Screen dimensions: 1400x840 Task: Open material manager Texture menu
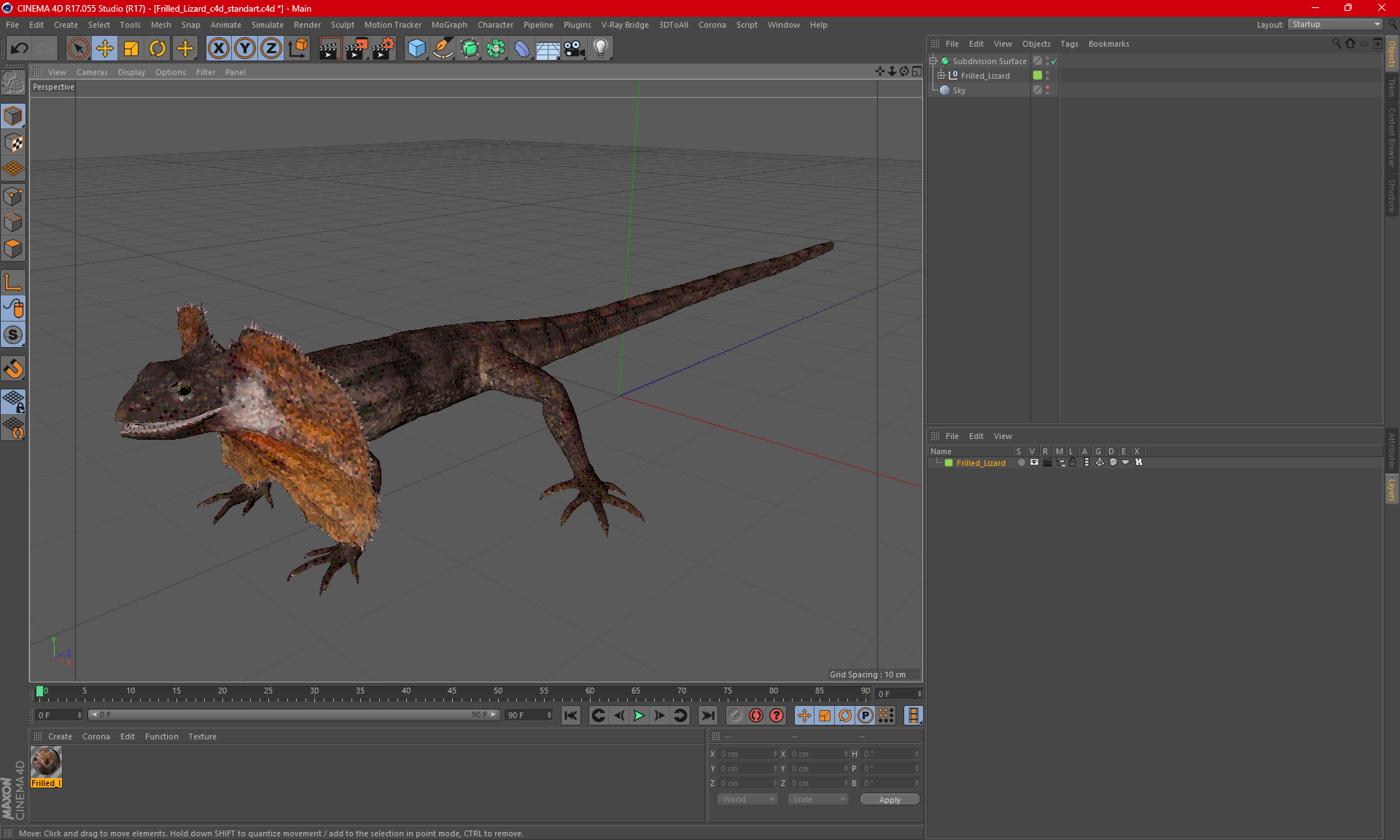click(202, 736)
